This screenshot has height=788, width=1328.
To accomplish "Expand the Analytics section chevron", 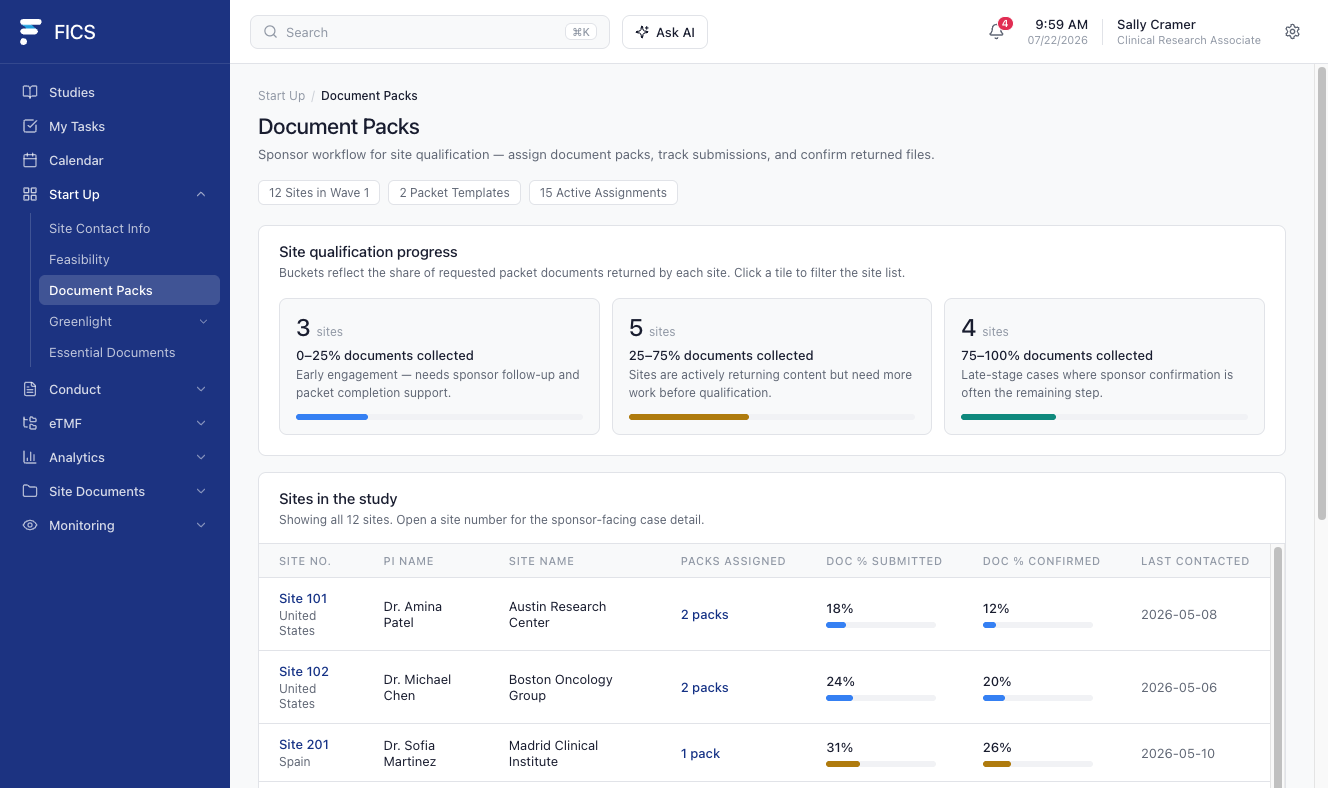I will (x=201, y=457).
